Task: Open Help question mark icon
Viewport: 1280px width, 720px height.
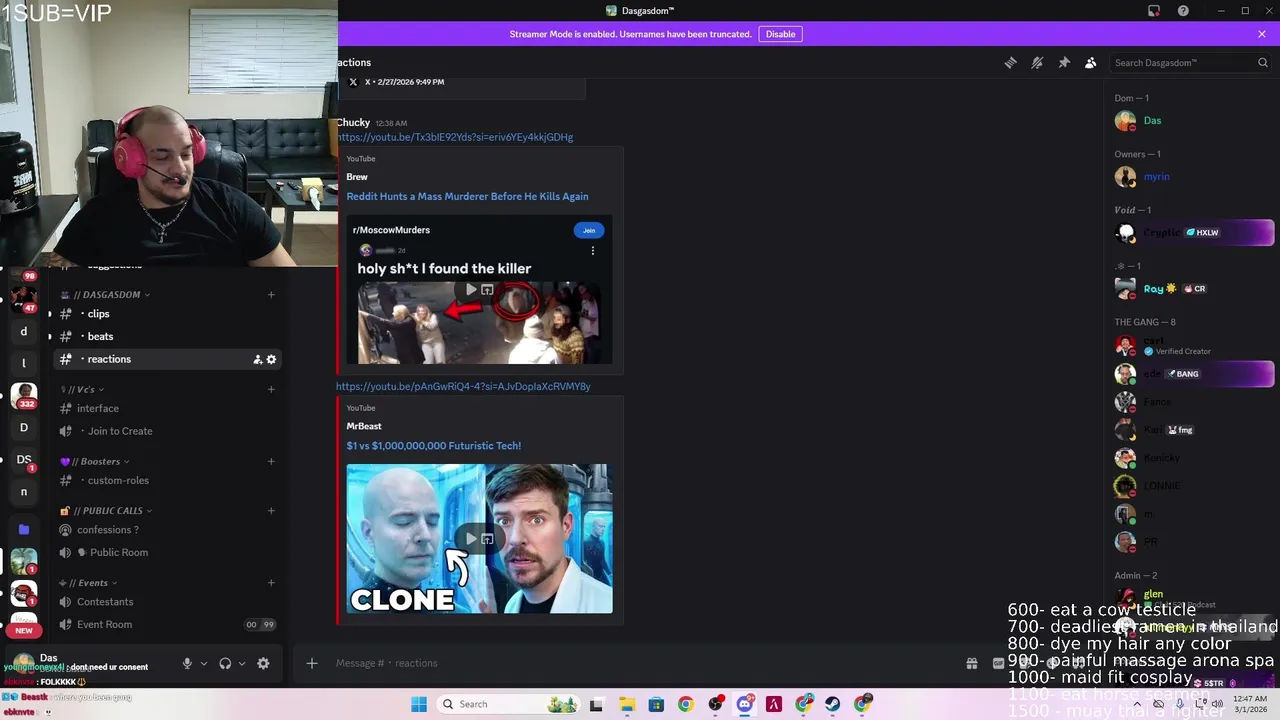Action: (1184, 11)
